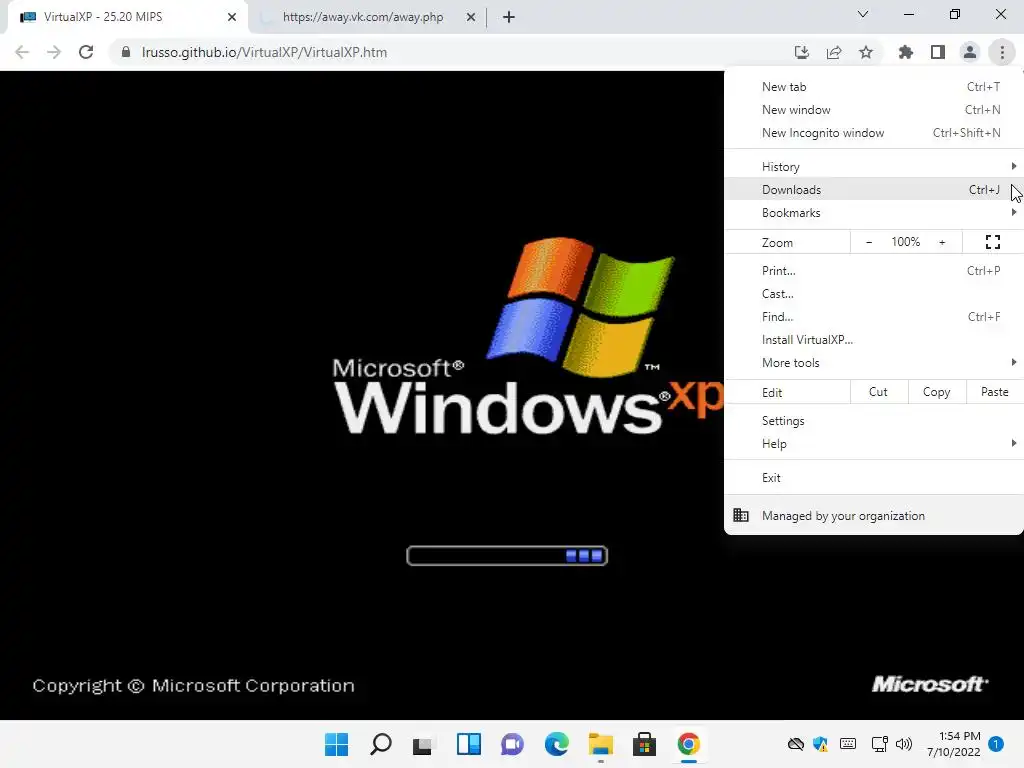1024x768 pixels.
Task: Switch to the away.vk.com tab
Action: [362, 17]
